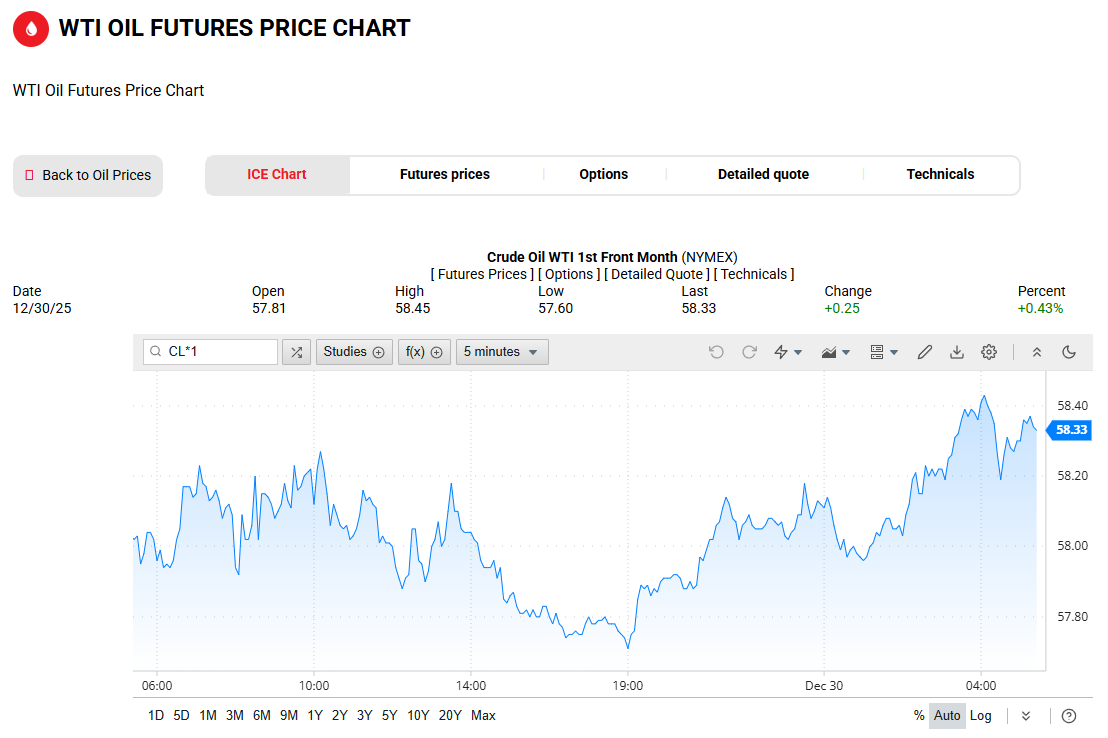
Task: Toggle dark mode moon icon
Action: (1069, 352)
